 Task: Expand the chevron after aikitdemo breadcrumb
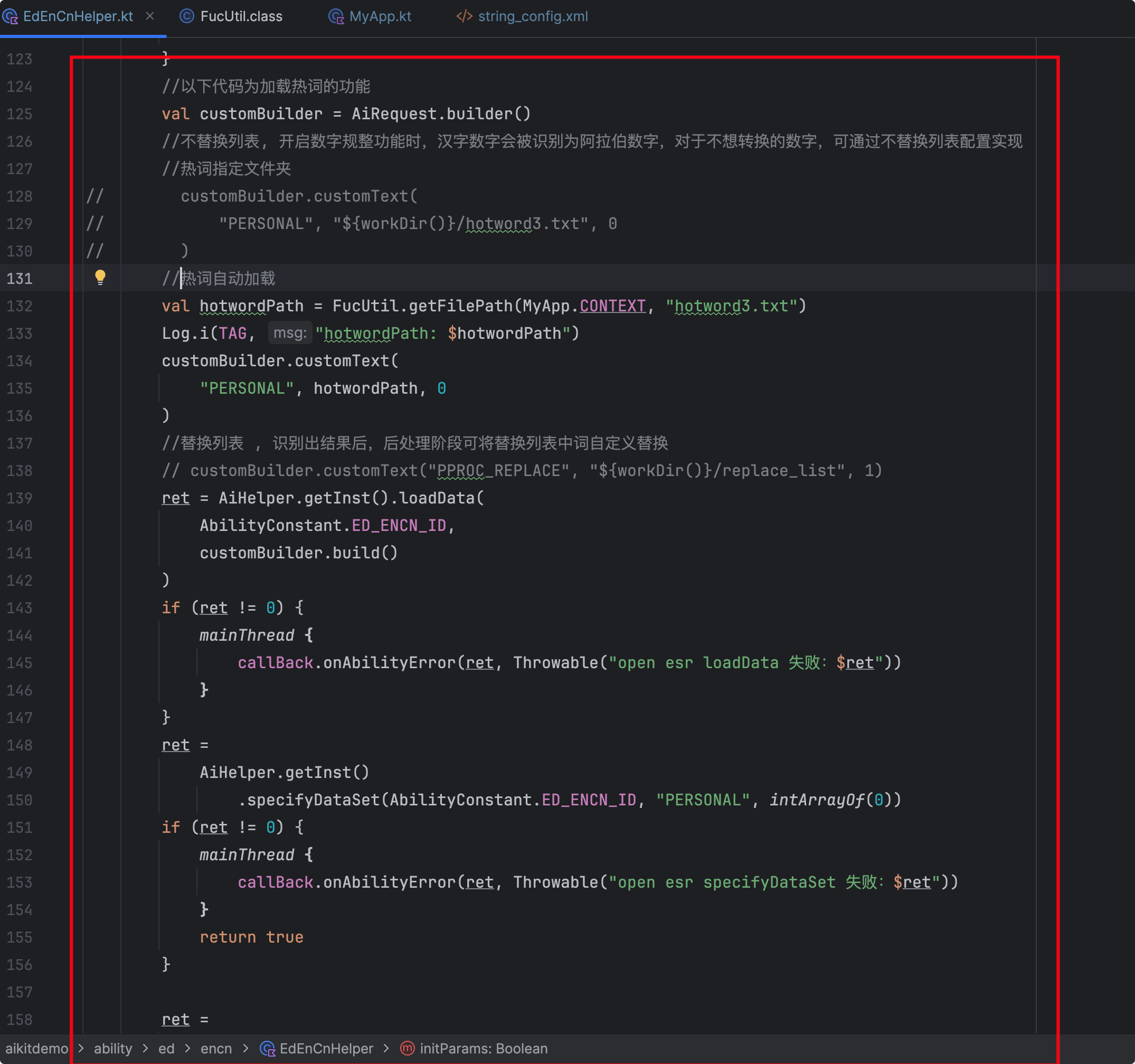tap(82, 1049)
